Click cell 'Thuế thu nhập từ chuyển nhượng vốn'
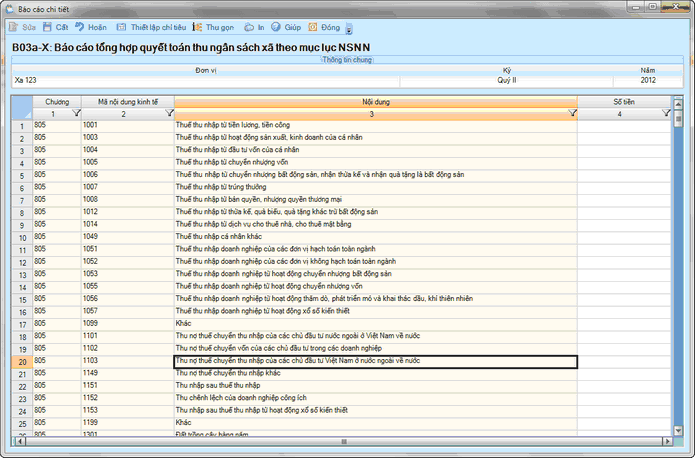Image resolution: width=695 pixels, height=458 pixels. tap(376, 163)
